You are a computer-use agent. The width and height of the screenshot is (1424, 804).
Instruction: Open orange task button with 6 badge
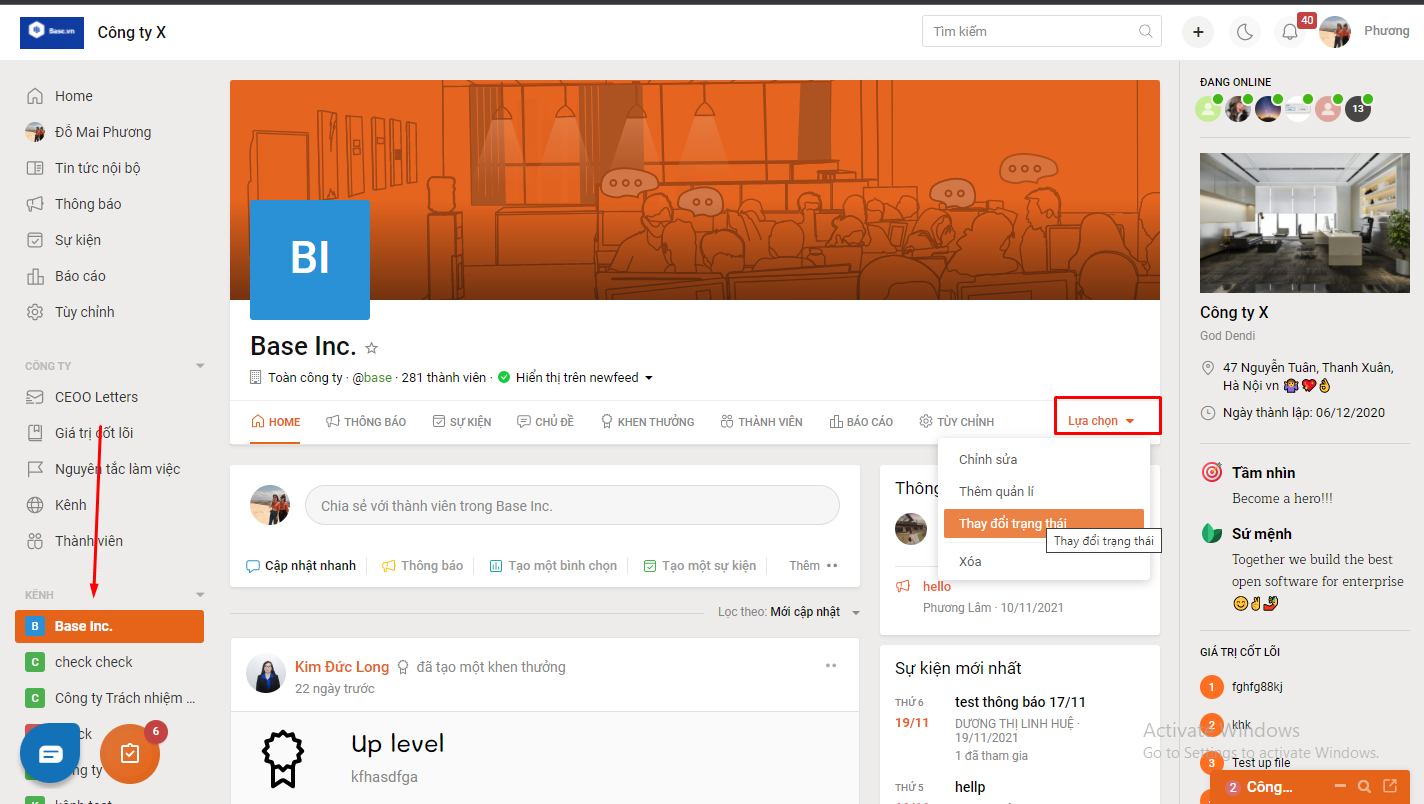pos(130,753)
